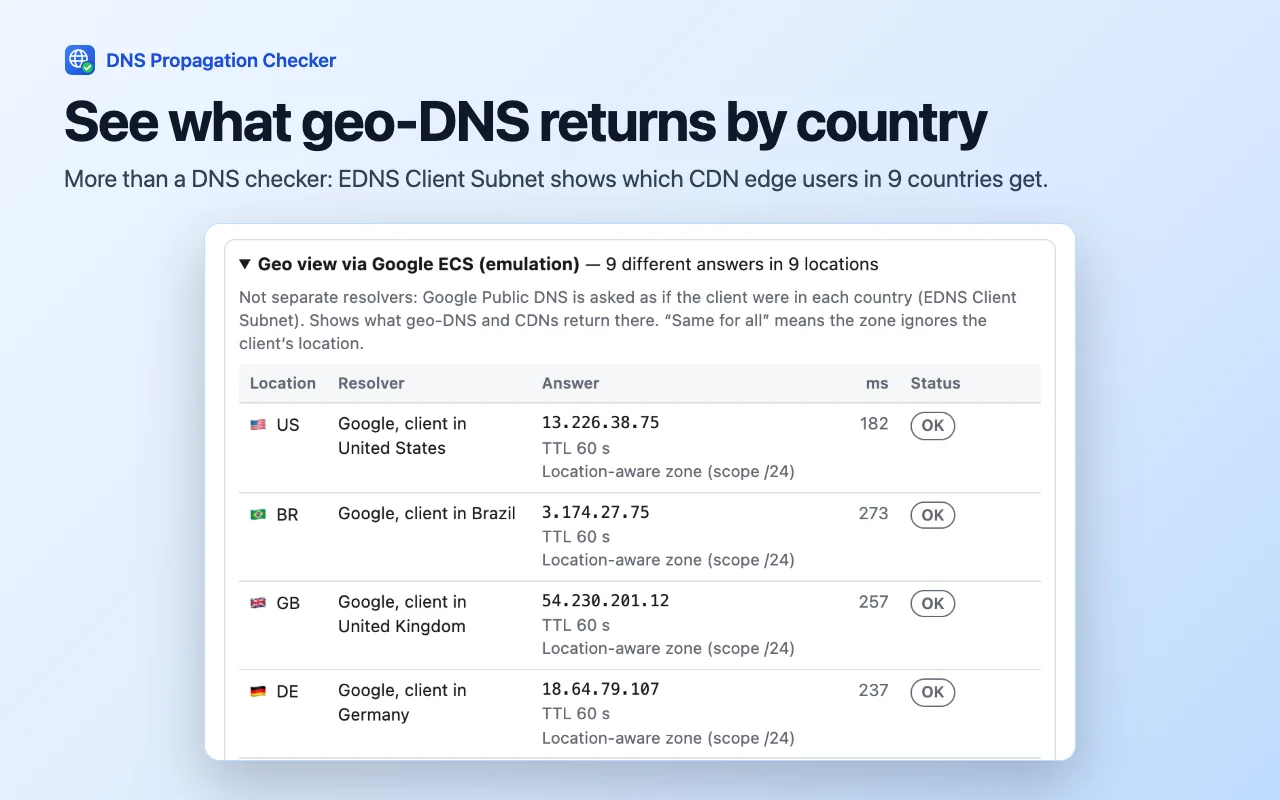The height and width of the screenshot is (800, 1280).
Task: Click the 'See what geo-DNS returns by country' headline
Action: tap(526, 123)
